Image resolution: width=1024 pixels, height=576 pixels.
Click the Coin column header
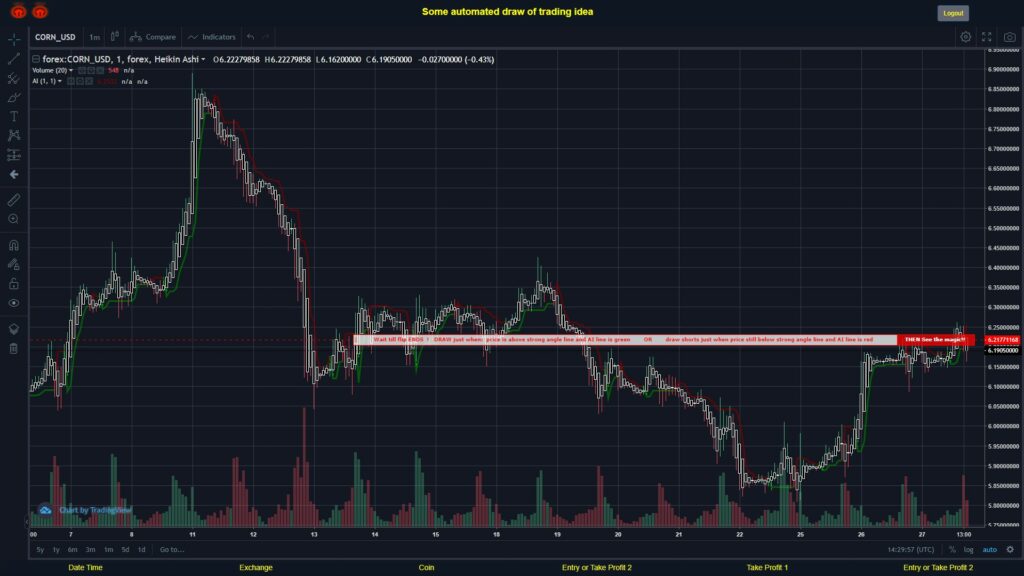(x=426, y=568)
